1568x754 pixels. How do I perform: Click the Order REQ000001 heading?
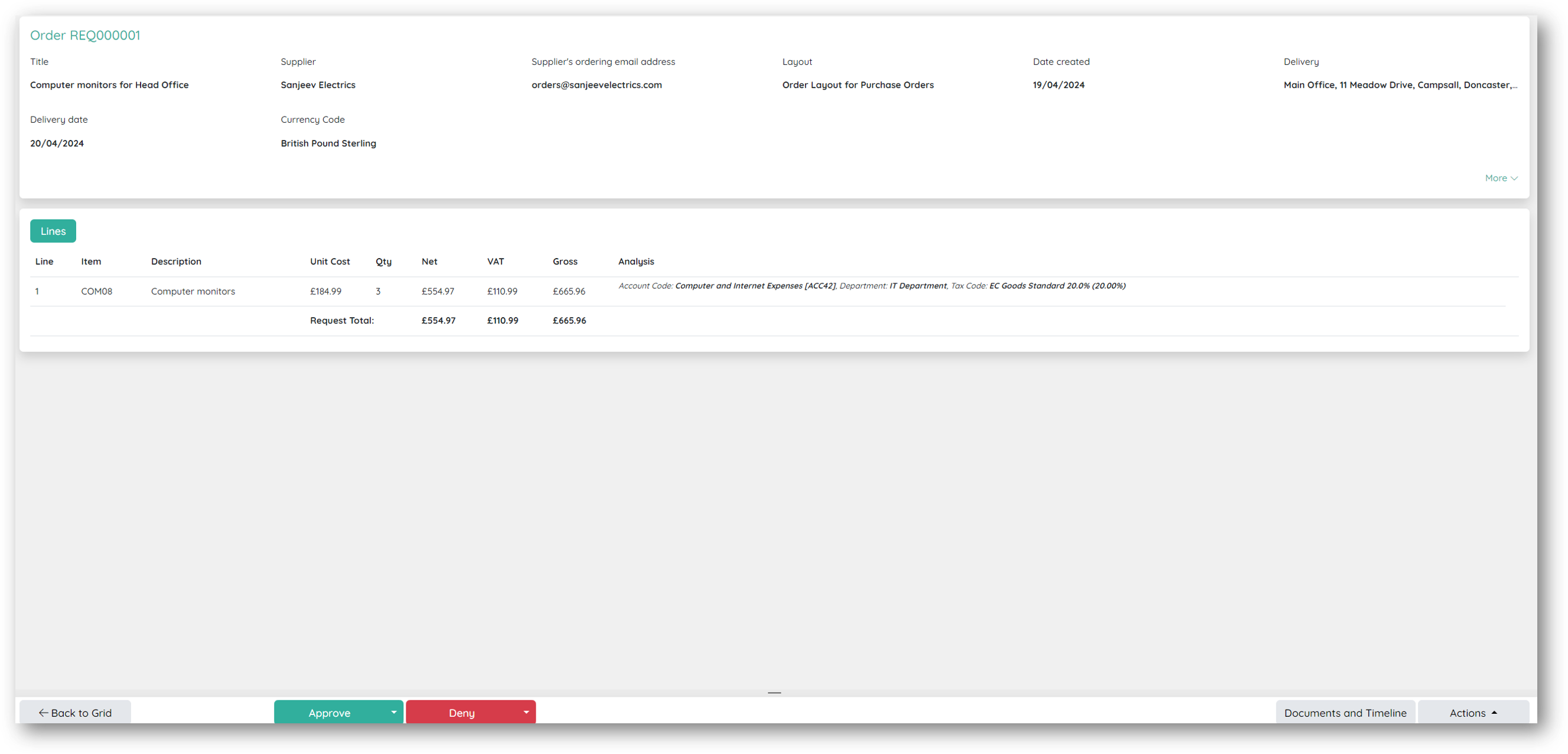point(85,35)
